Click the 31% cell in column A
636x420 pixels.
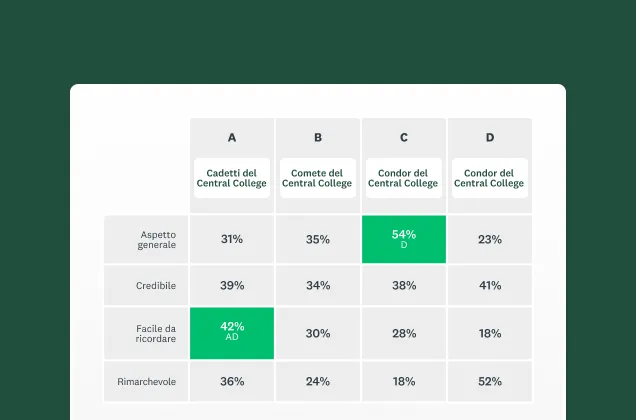(x=232, y=240)
